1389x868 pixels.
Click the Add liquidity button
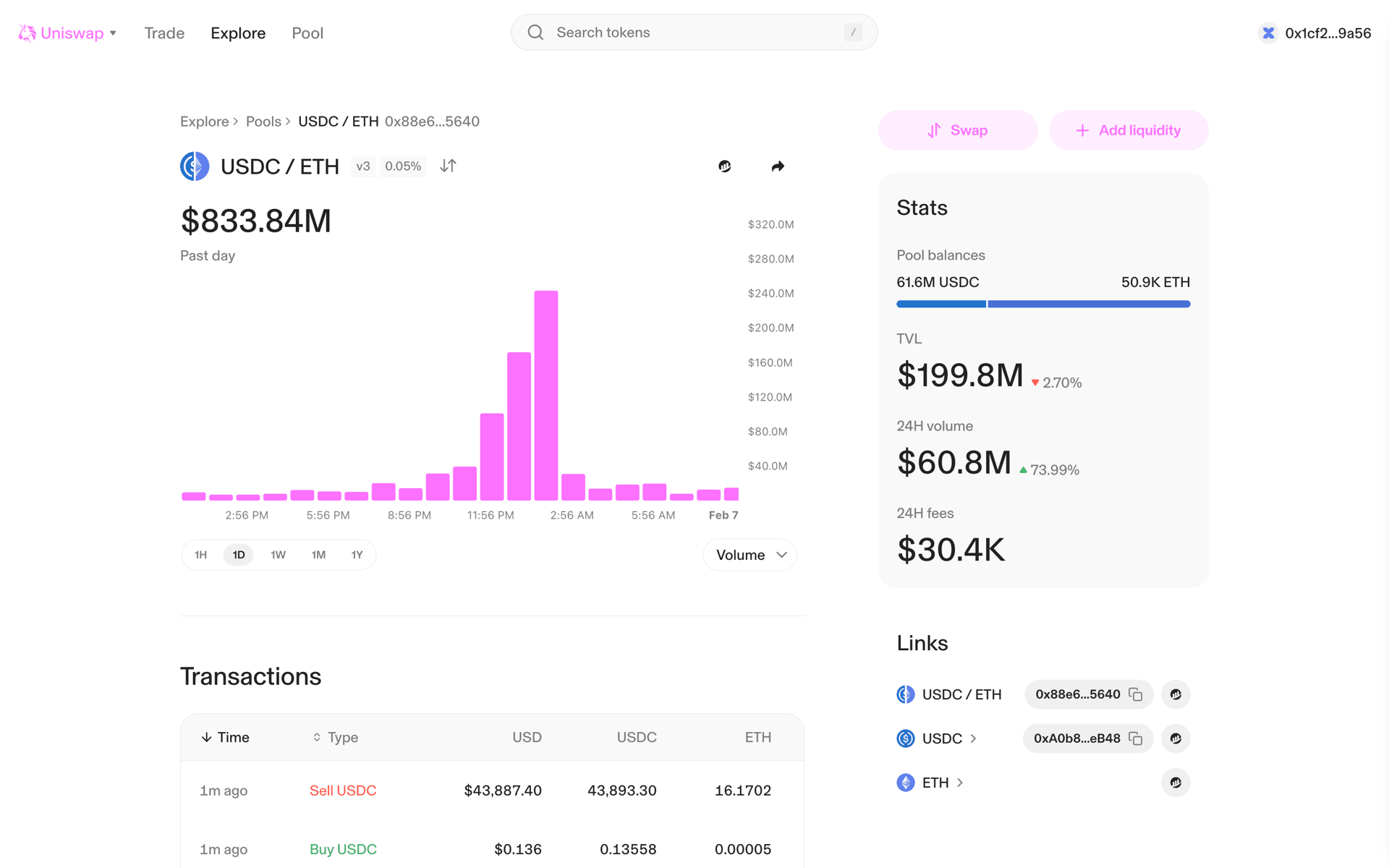pos(1129,130)
